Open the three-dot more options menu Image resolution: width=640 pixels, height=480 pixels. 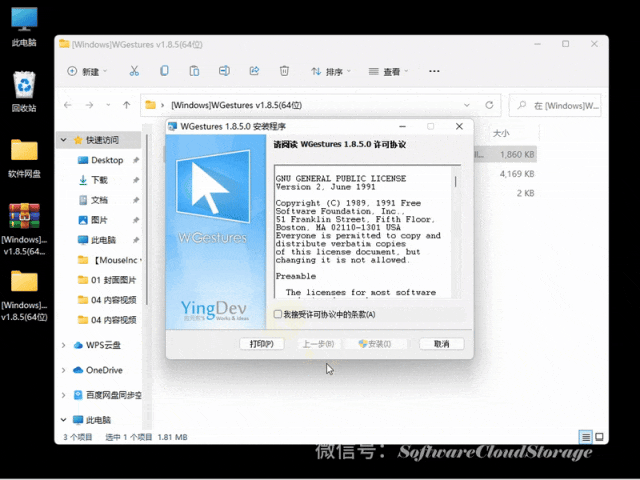(x=434, y=71)
